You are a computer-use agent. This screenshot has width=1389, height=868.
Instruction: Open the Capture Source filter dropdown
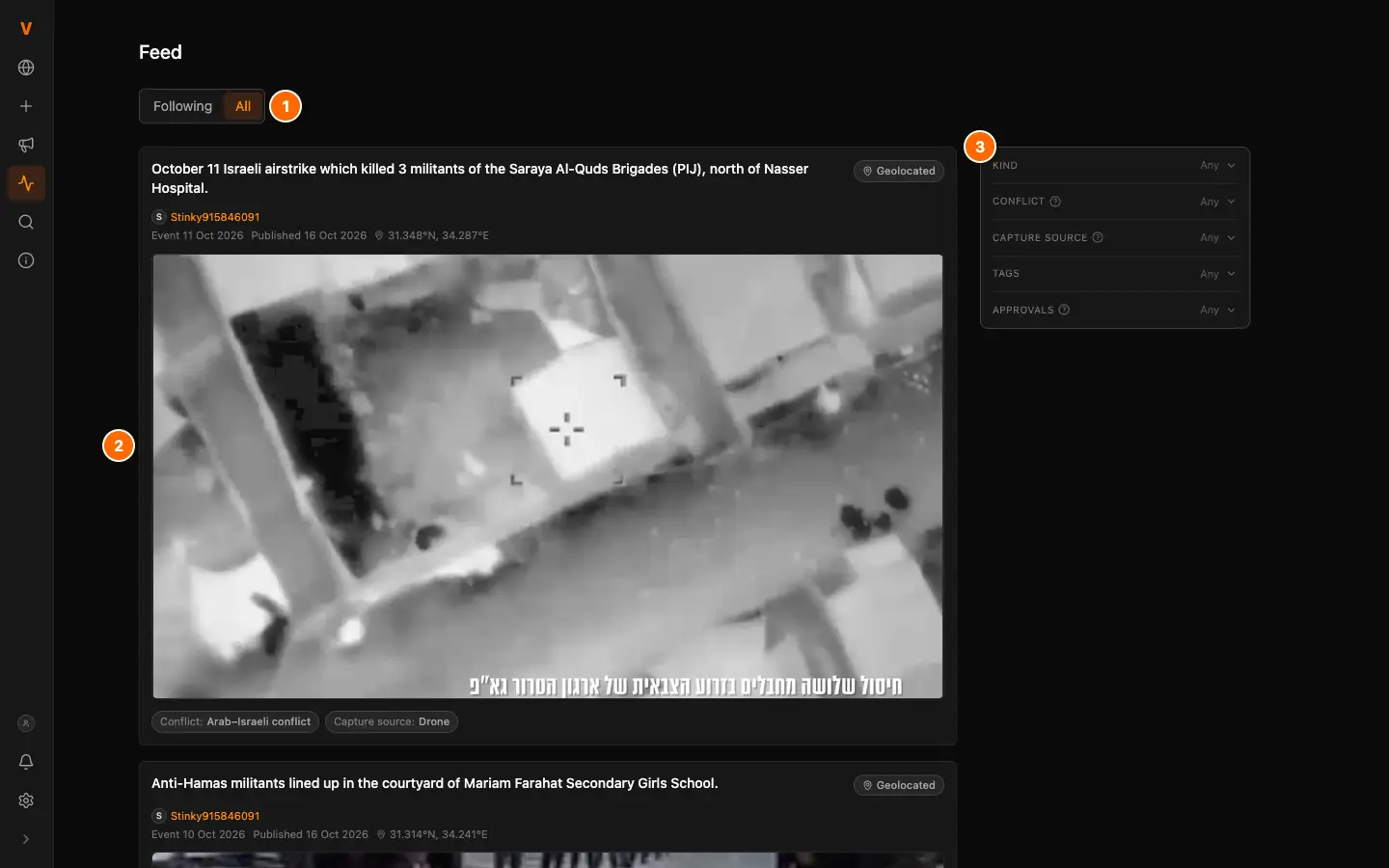[x=1114, y=237]
